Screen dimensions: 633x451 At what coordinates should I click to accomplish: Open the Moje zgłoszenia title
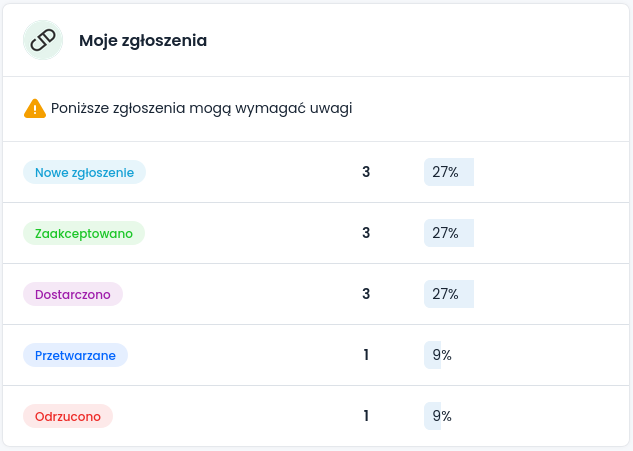[x=143, y=41]
